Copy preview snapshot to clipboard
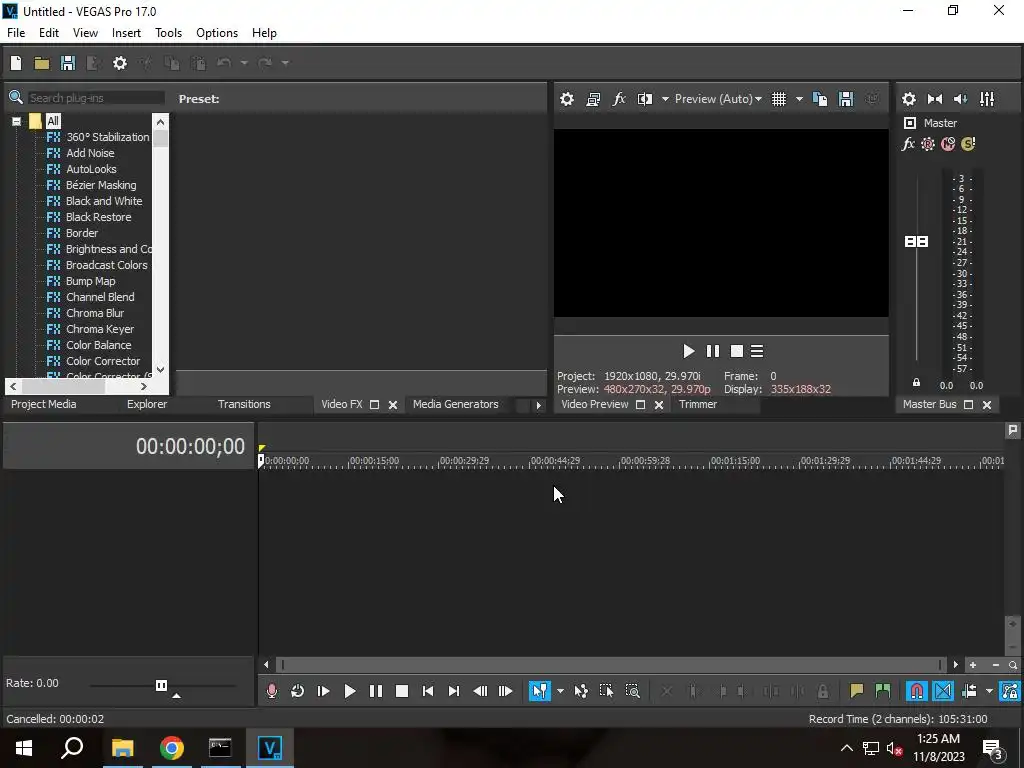 click(820, 99)
